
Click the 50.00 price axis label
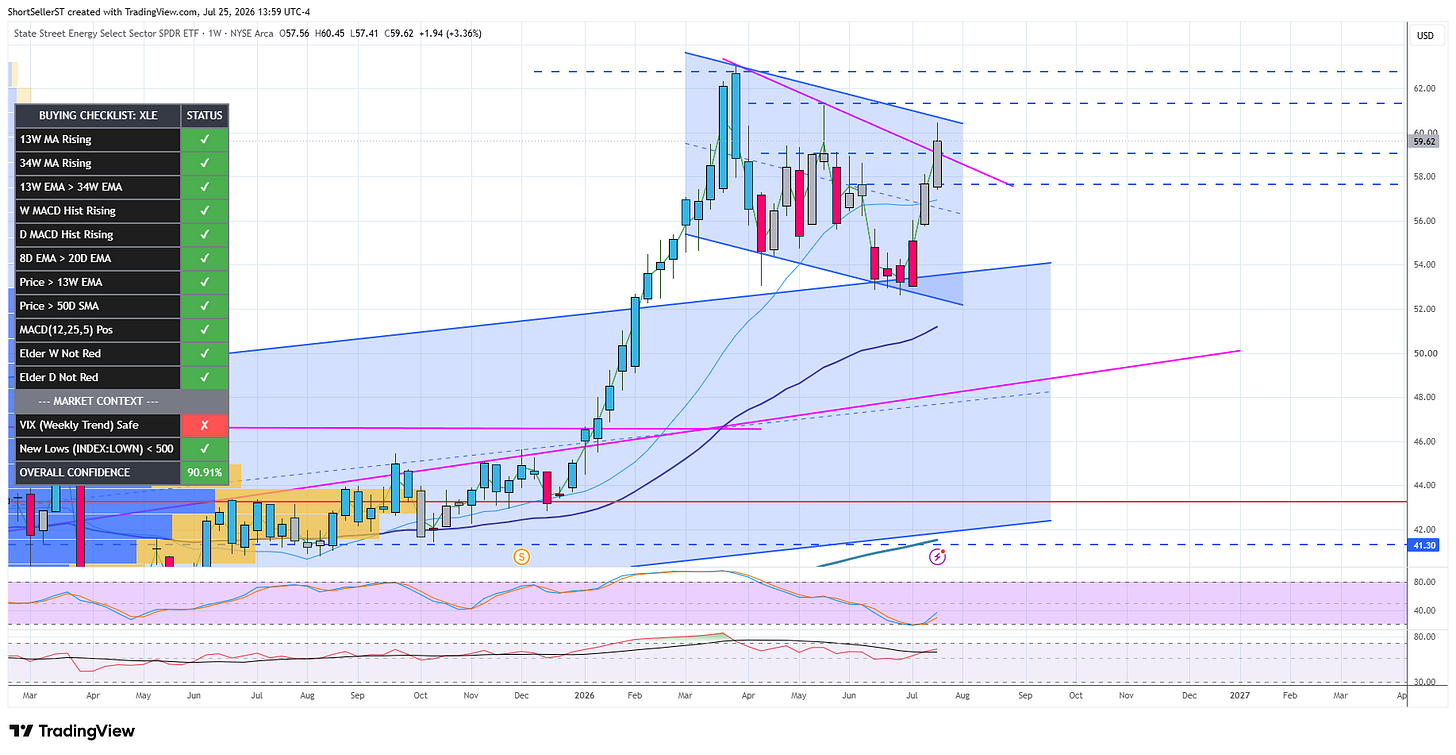(1423, 353)
